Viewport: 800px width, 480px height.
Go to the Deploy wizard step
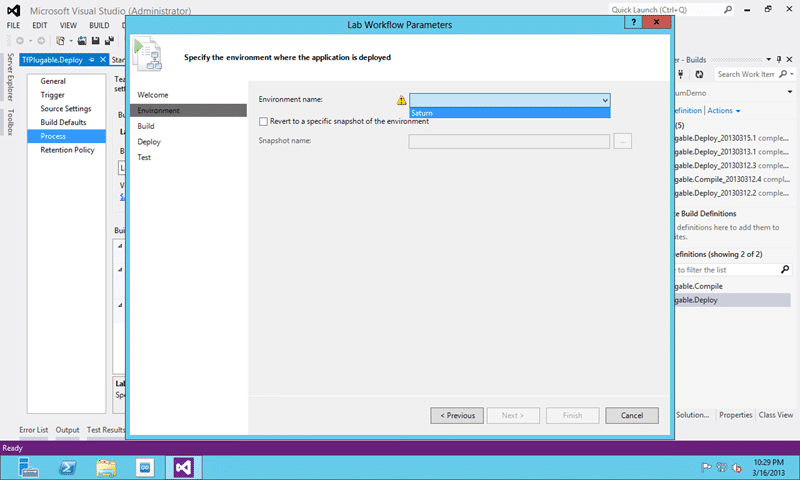pyautogui.click(x=149, y=142)
